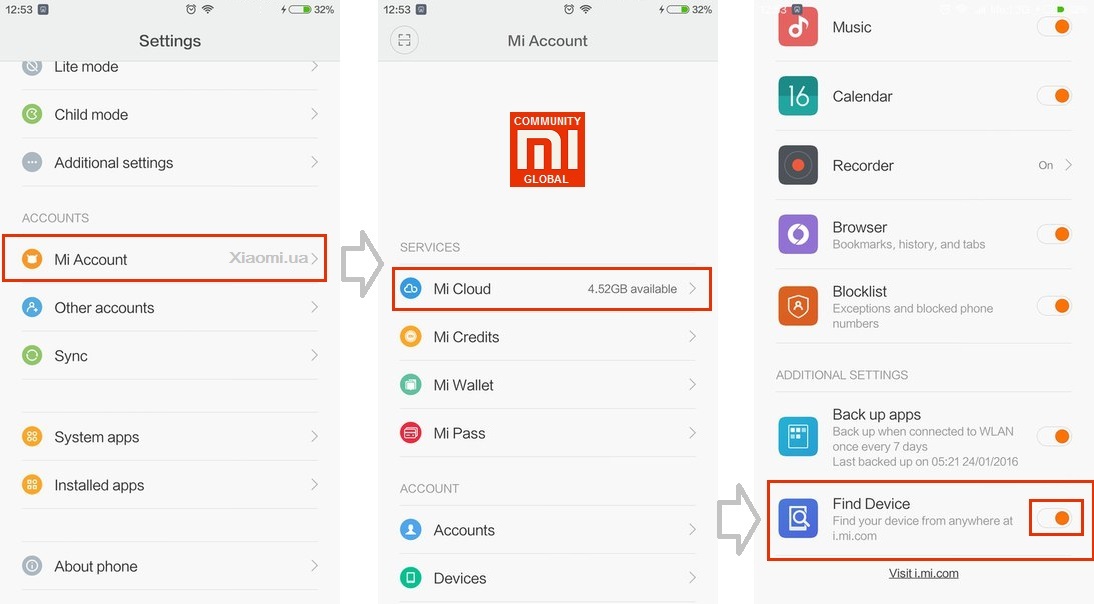The height and width of the screenshot is (604, 1094).
Task: Open Installed apps entry
Action: click(x=170, y=485)
